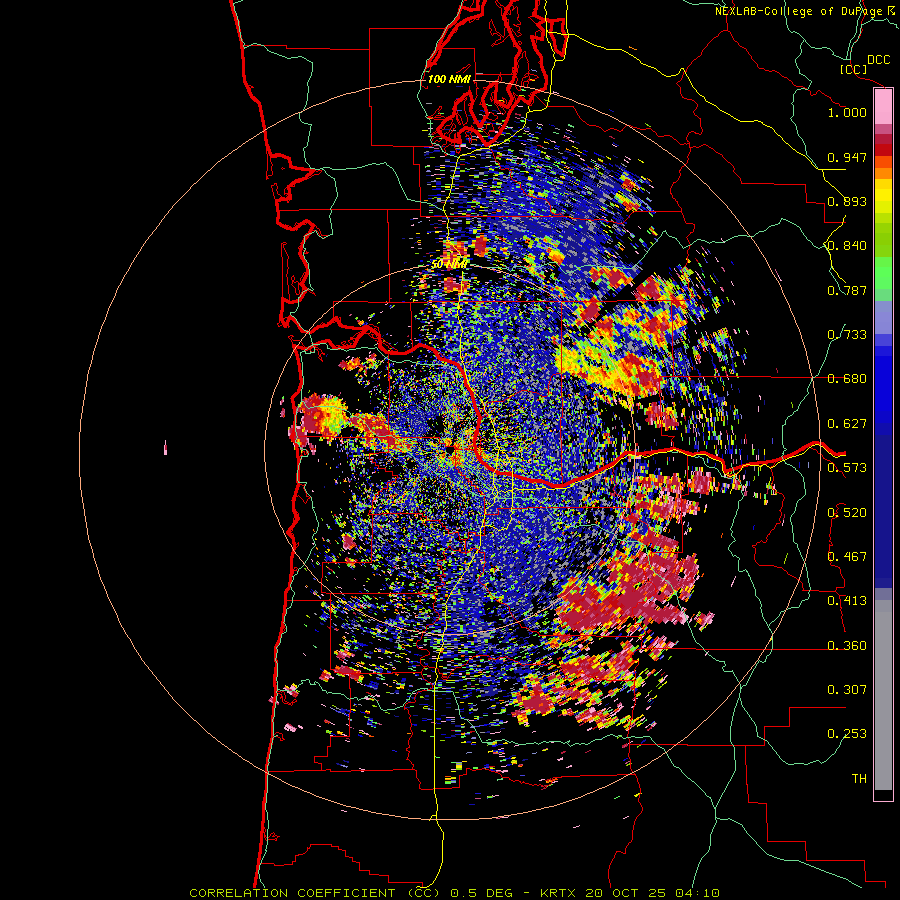Click the isolated pink echo over the ocean
The height and width of the screenshot is (900, 900).
166,448
